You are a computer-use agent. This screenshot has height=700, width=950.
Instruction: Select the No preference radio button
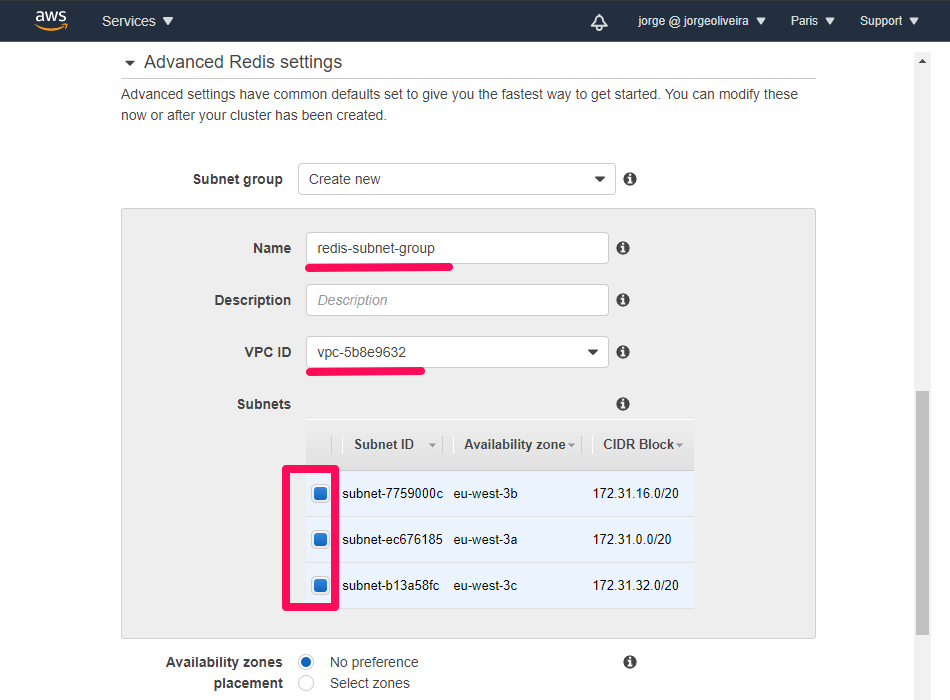pos(307,662)
